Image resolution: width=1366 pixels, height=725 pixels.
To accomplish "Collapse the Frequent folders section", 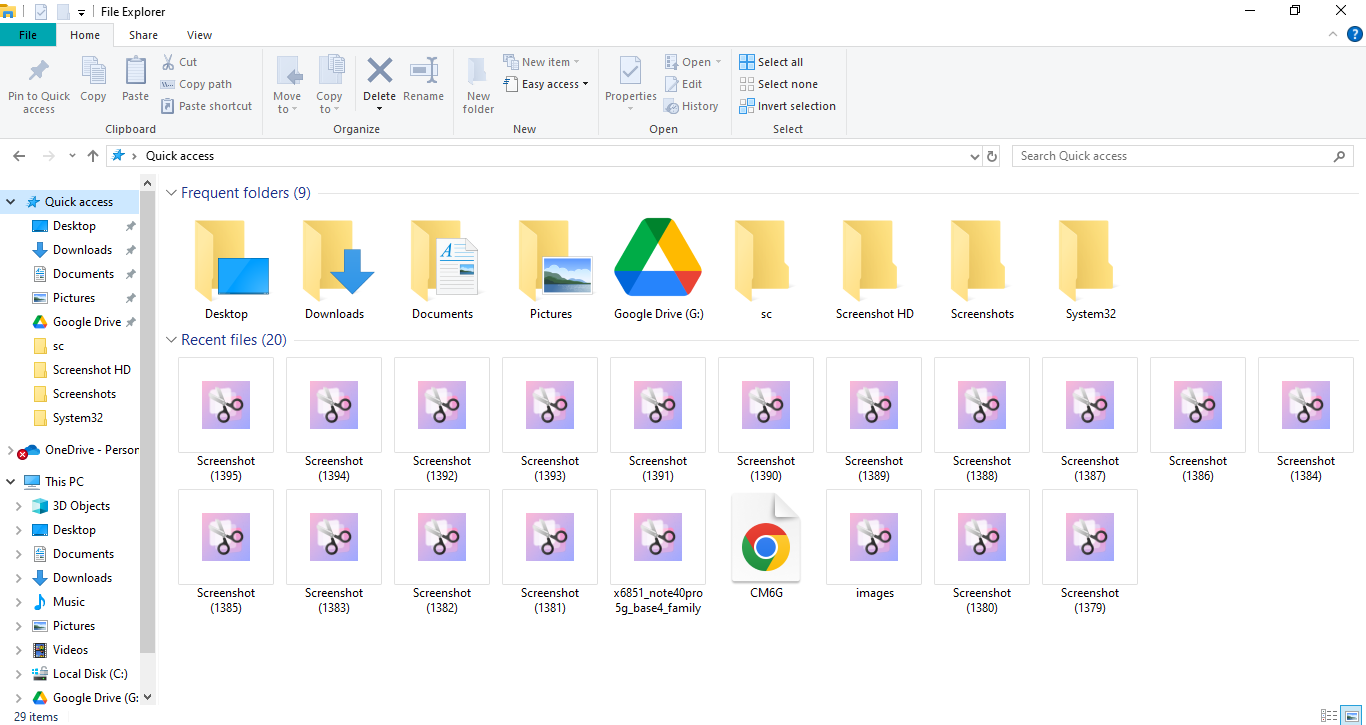I will coord(171,193).
